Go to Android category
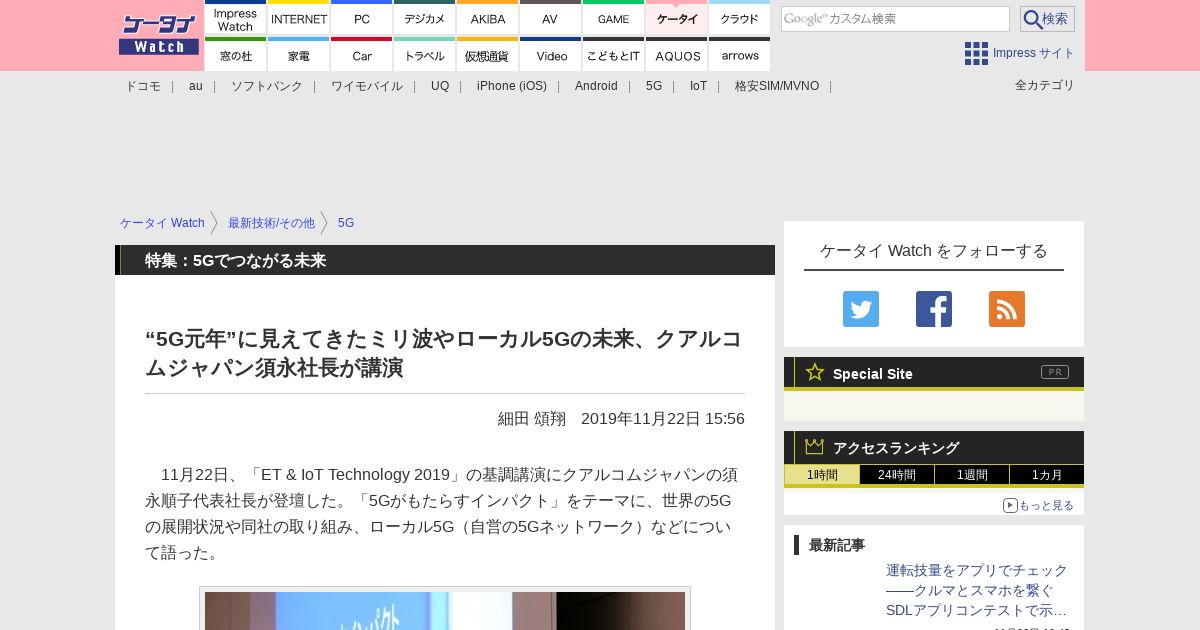 click(x=596, y=86)
